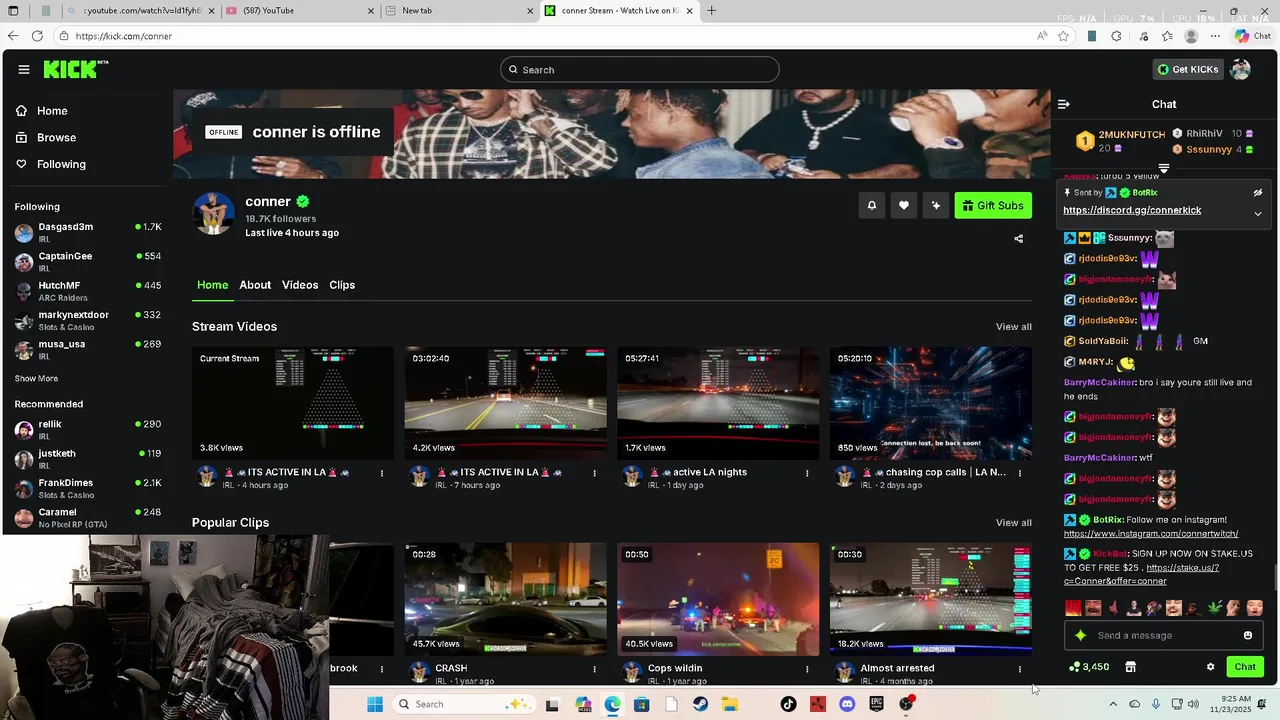1280x720 pixels.
Task: Click the Gift Subs button
Action: (x=993, y=205)
